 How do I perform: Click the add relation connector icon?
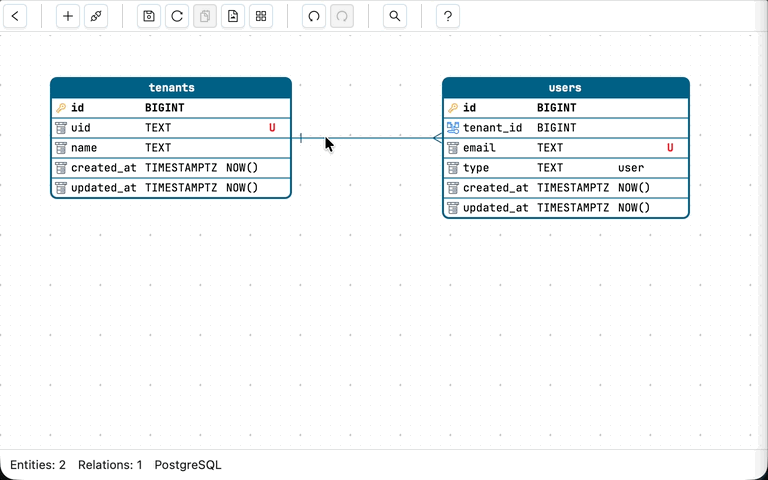coord(96,16)
